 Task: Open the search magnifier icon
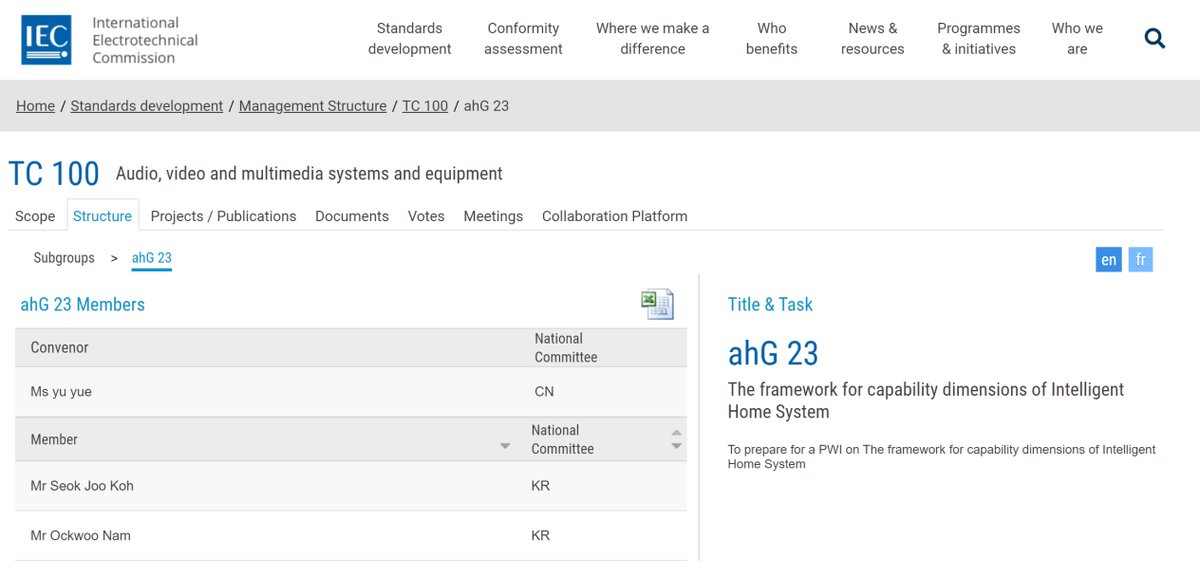[1155, 39]
